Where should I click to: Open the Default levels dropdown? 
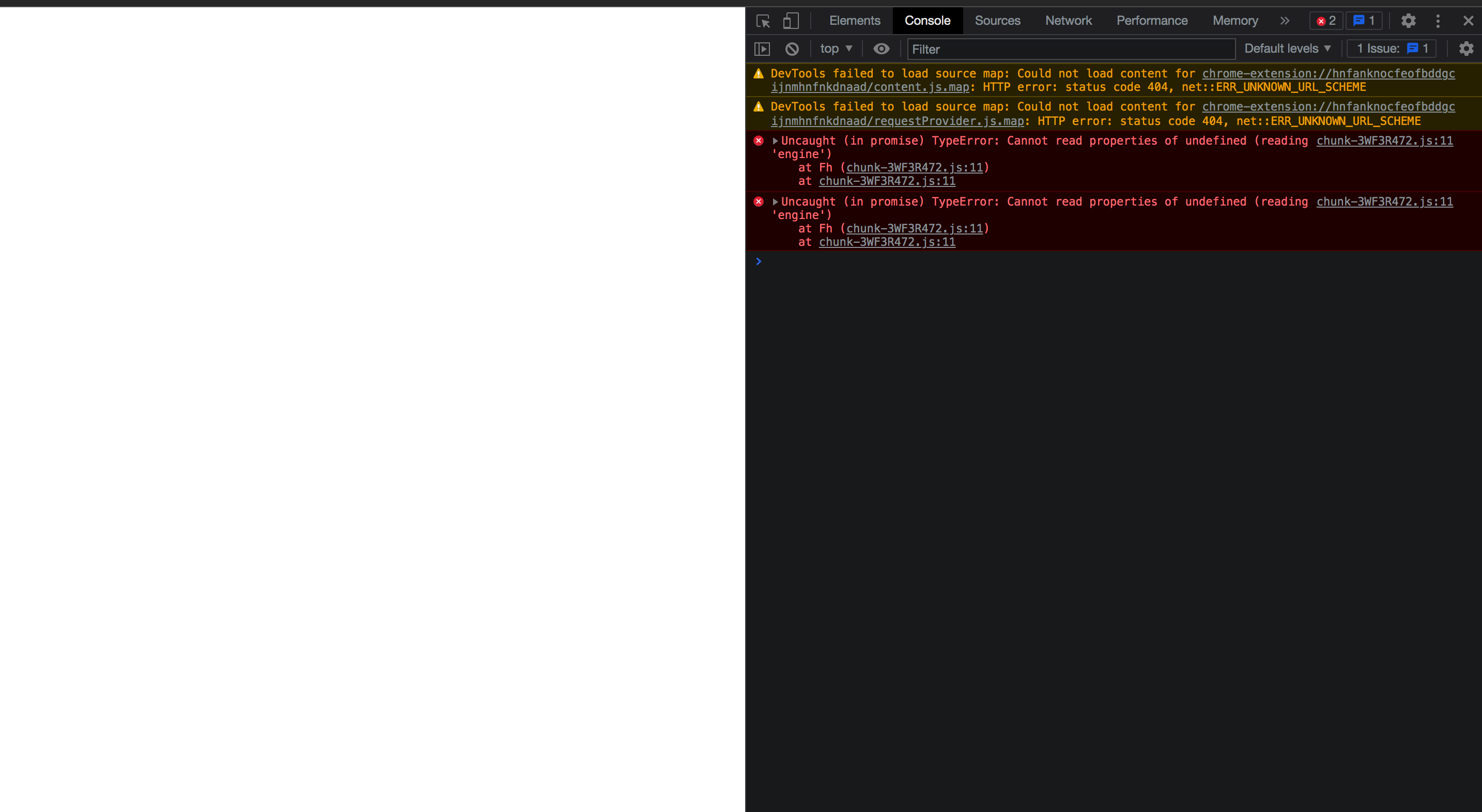click(1288, 49)
